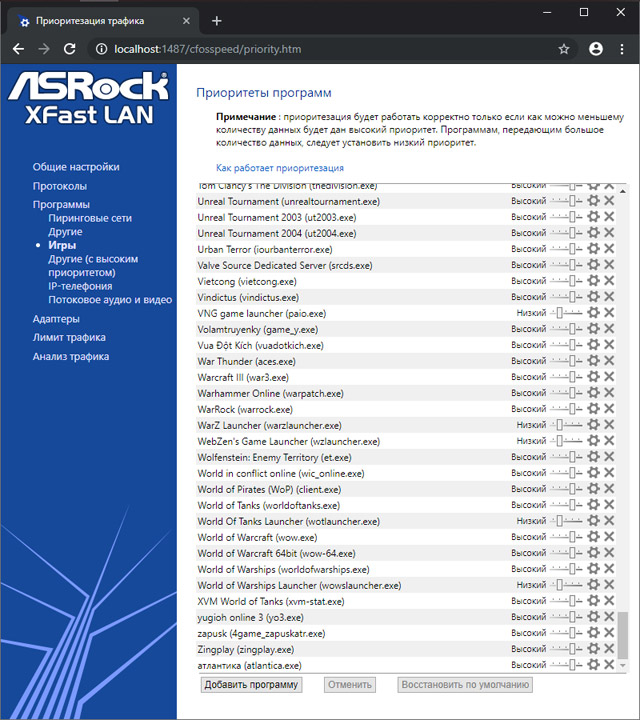This screenshot has height=720, width=640.
Task: Open gear settings for War Thunder
Action: tap(594, 361)
